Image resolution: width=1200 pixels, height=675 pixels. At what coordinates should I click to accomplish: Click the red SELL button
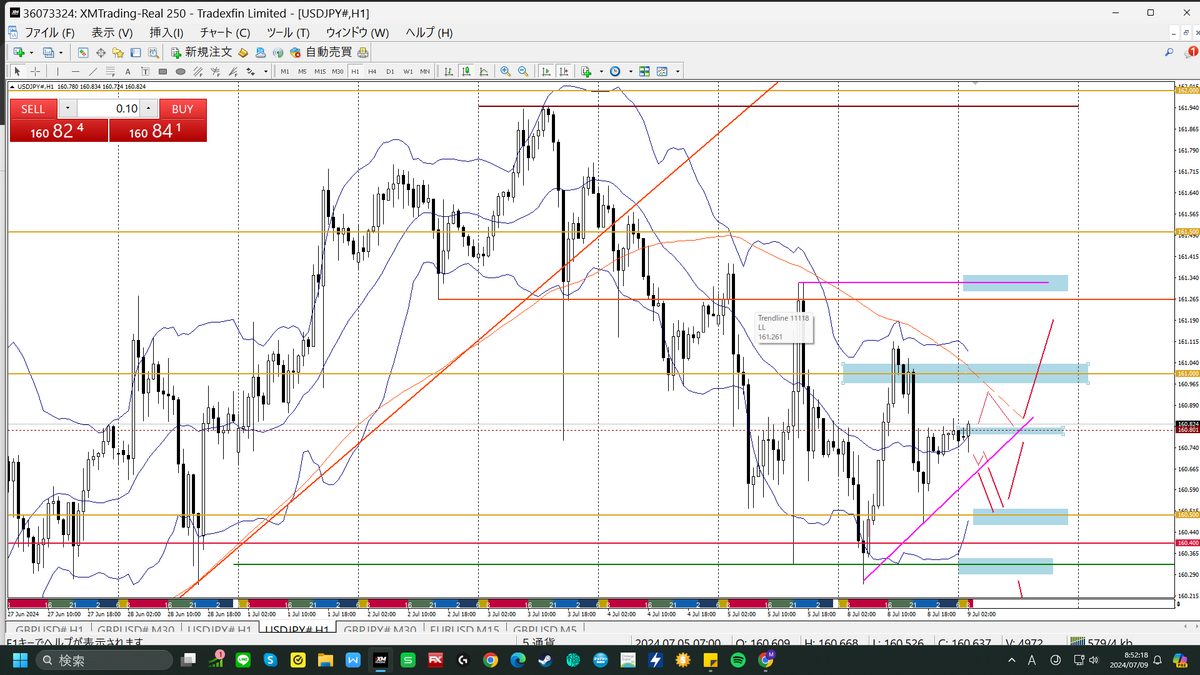(33, 108)
